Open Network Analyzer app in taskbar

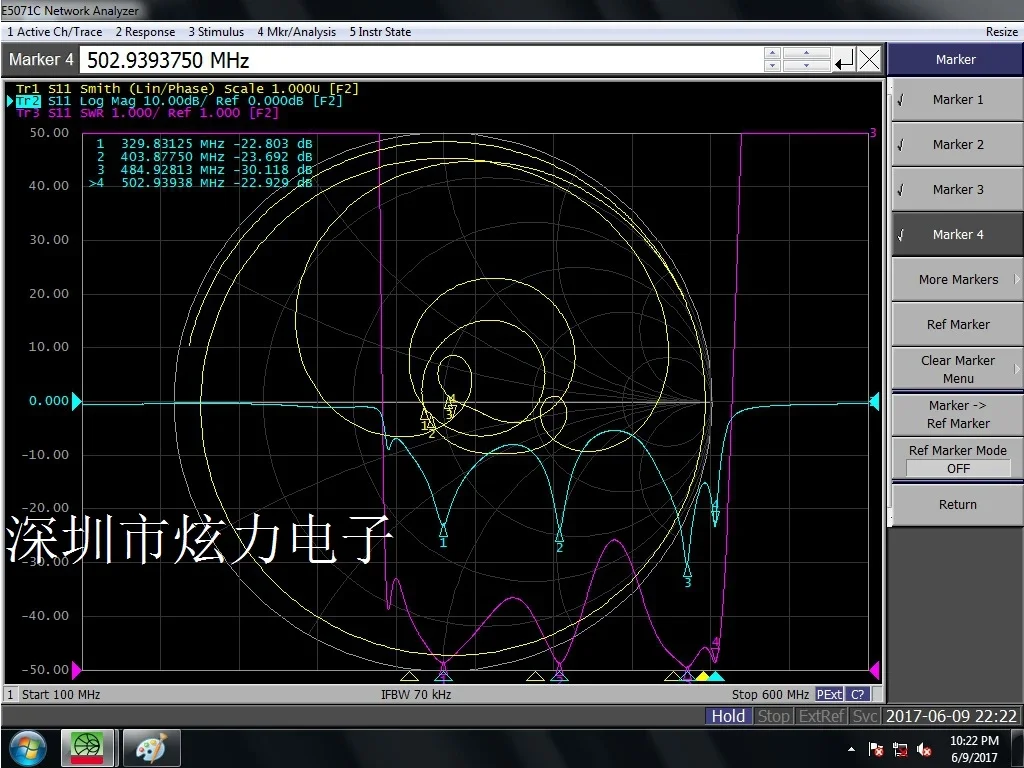pyautogui.click(x=88, y=748)
